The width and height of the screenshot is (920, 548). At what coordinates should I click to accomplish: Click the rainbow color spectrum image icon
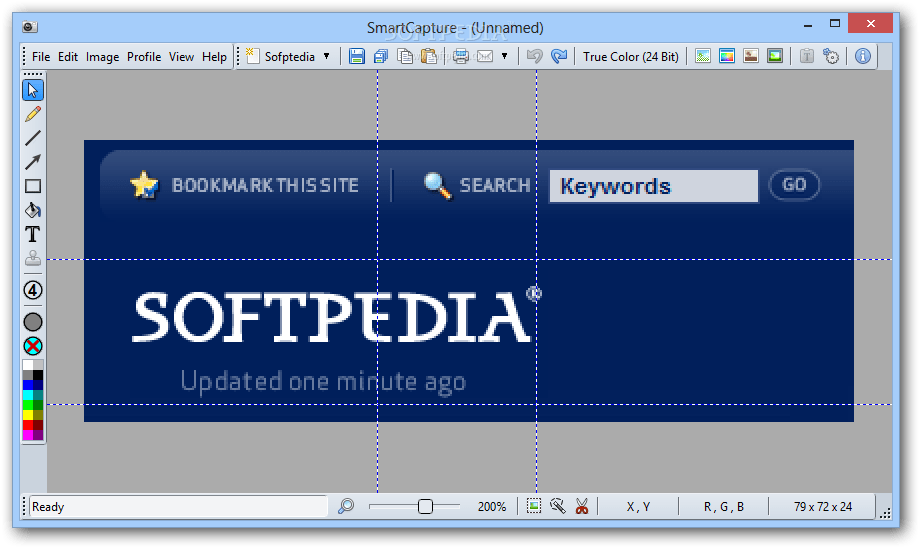point(727,56)
